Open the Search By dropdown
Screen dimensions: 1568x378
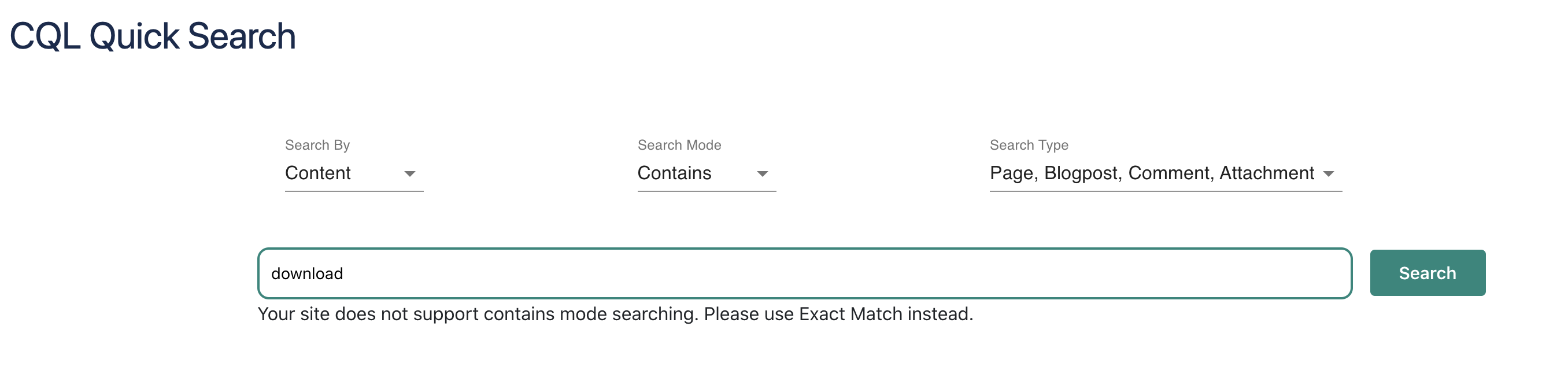click(x=353, y=173)
